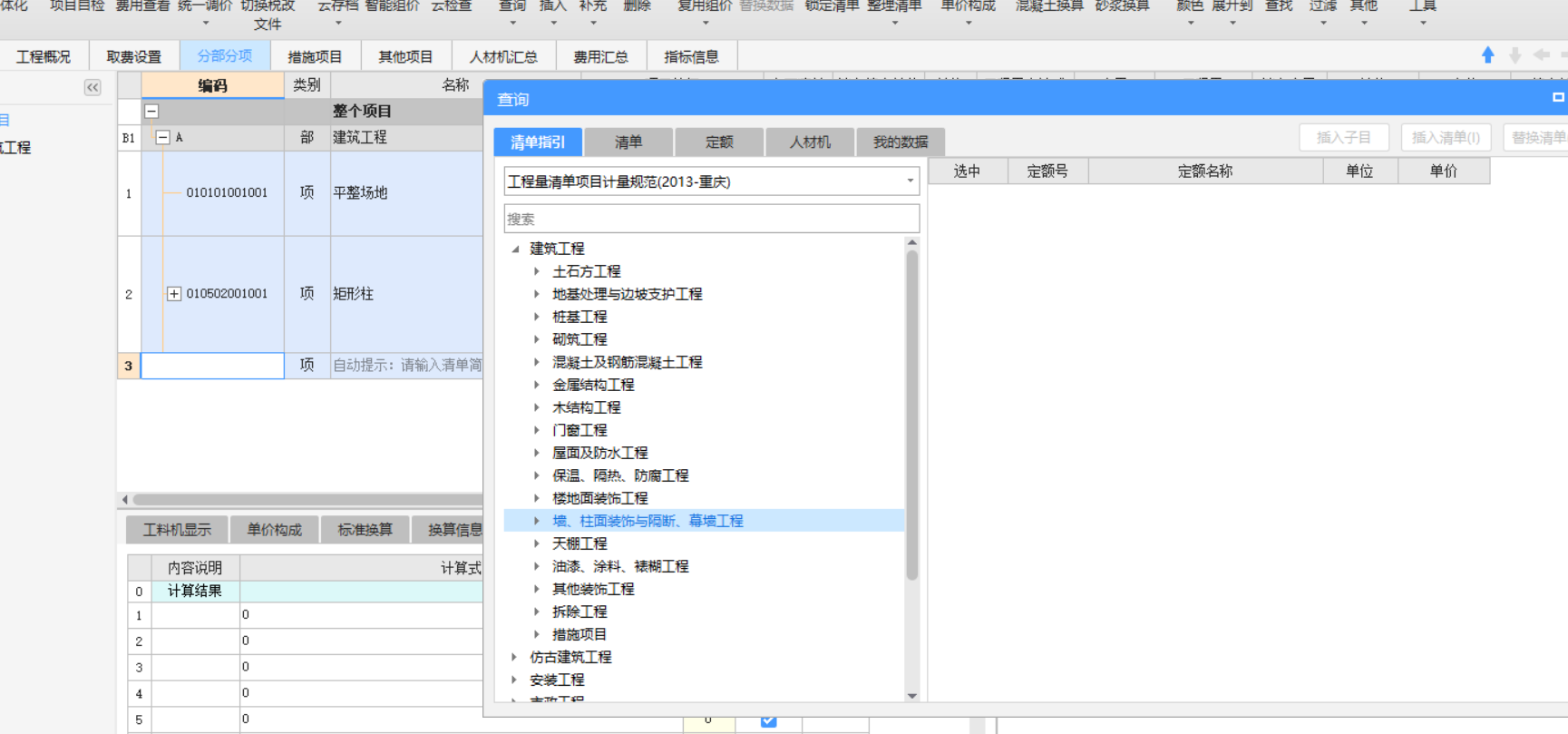The width and height of the screenshot is (1568, 734).
Task: Switch to the 定额 tab in the query dialog
Action: click(719, 142)
